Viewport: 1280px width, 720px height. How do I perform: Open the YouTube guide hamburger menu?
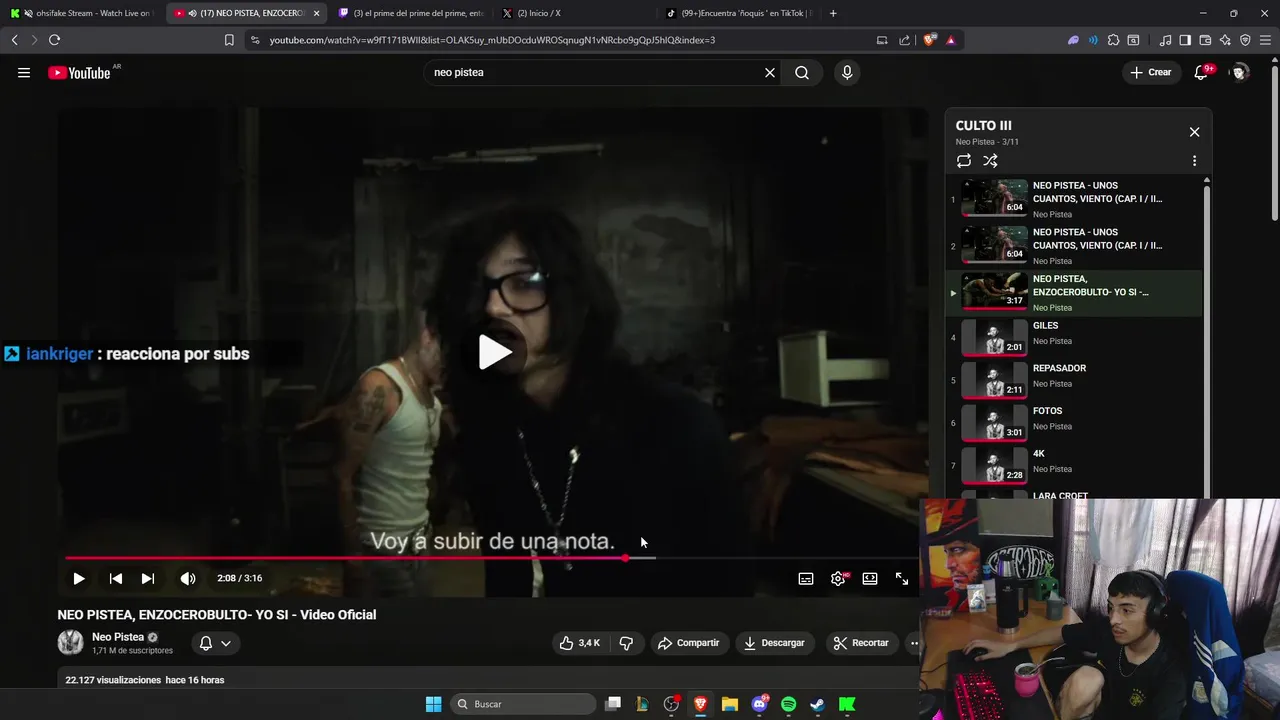(x=24, y=72)
